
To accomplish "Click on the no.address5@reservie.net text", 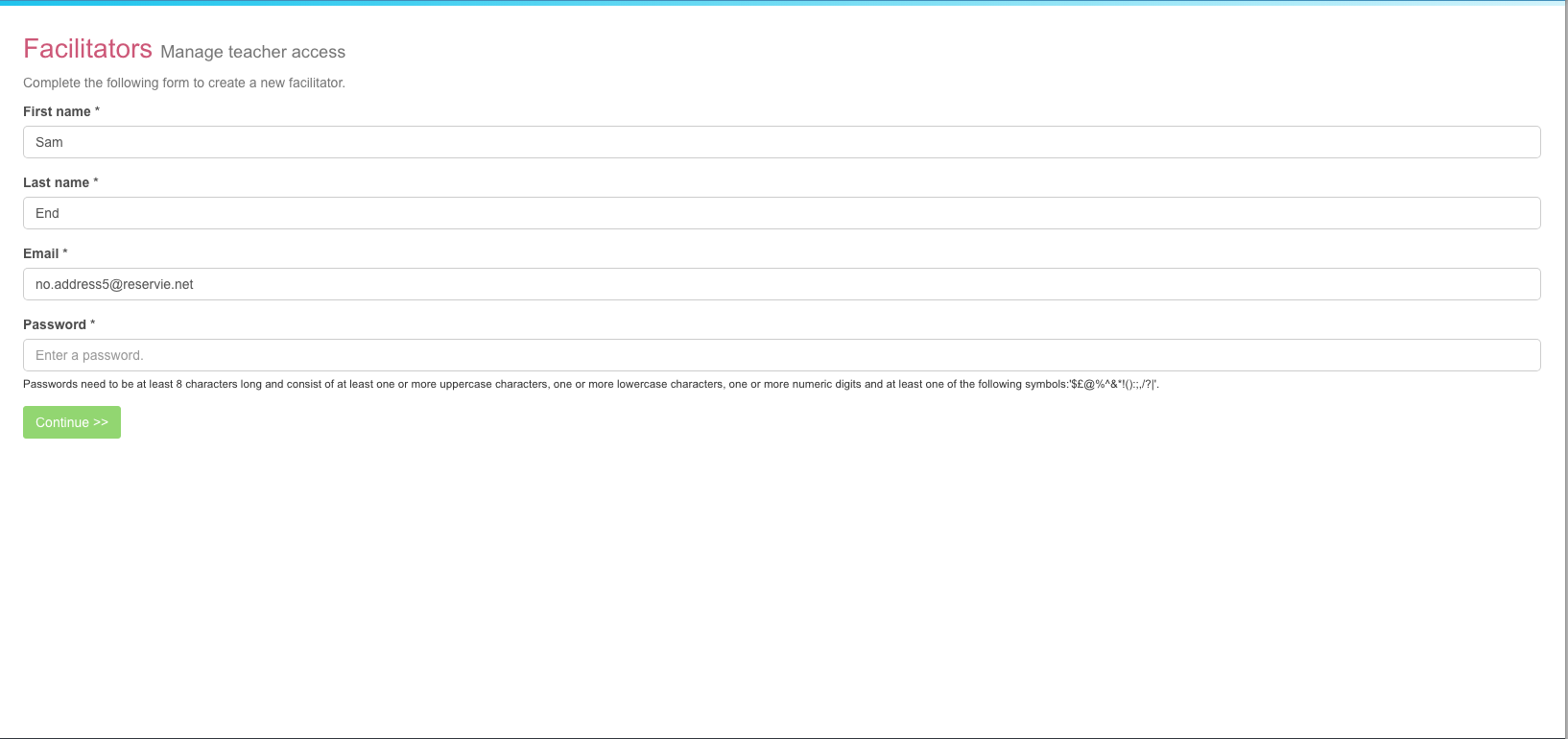I will tap(114, 284).
